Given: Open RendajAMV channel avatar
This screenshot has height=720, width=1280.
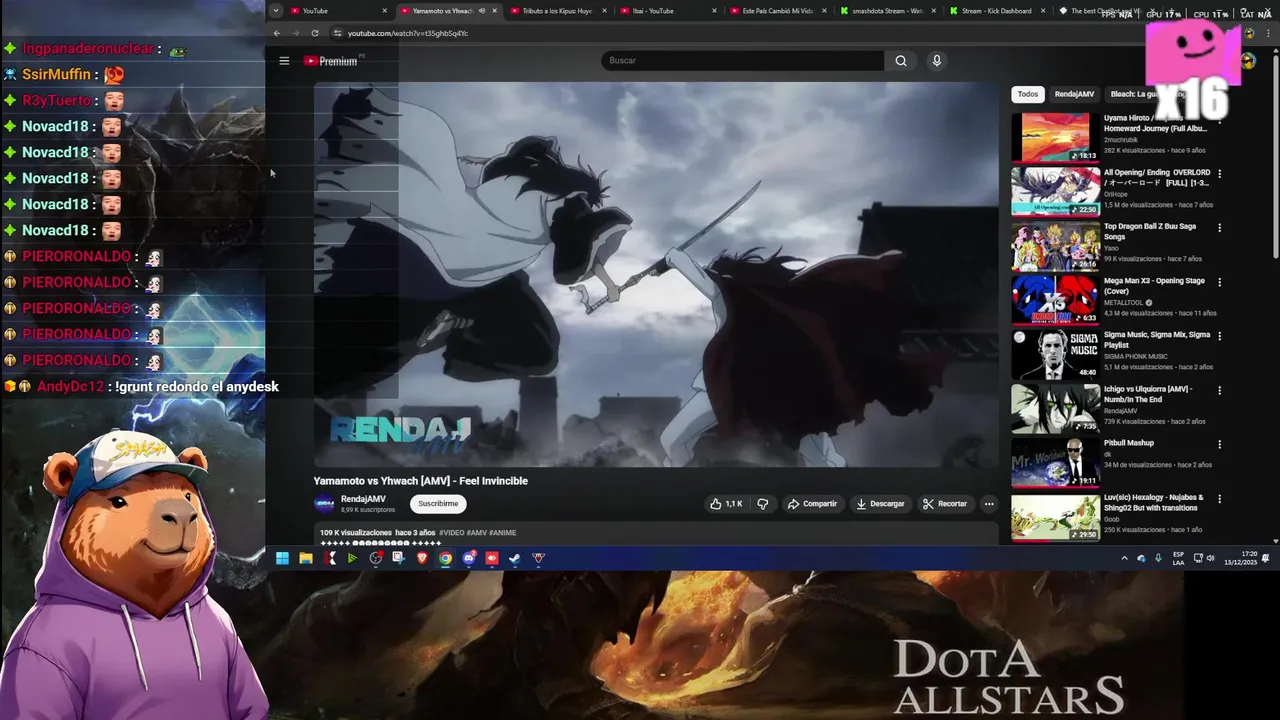Looking at the screenshot, I should point(324,504).
